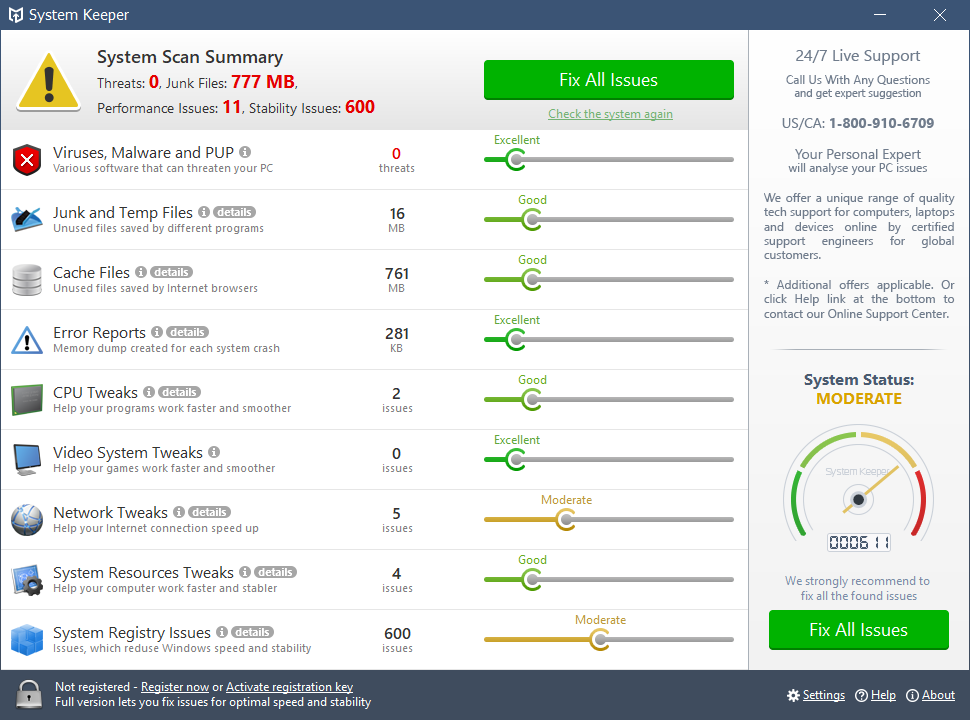This screenshot has width=970, height=721.
Task: Click the top Fix All Issues button
Action: pyautogui.click(x=609, y=80)
